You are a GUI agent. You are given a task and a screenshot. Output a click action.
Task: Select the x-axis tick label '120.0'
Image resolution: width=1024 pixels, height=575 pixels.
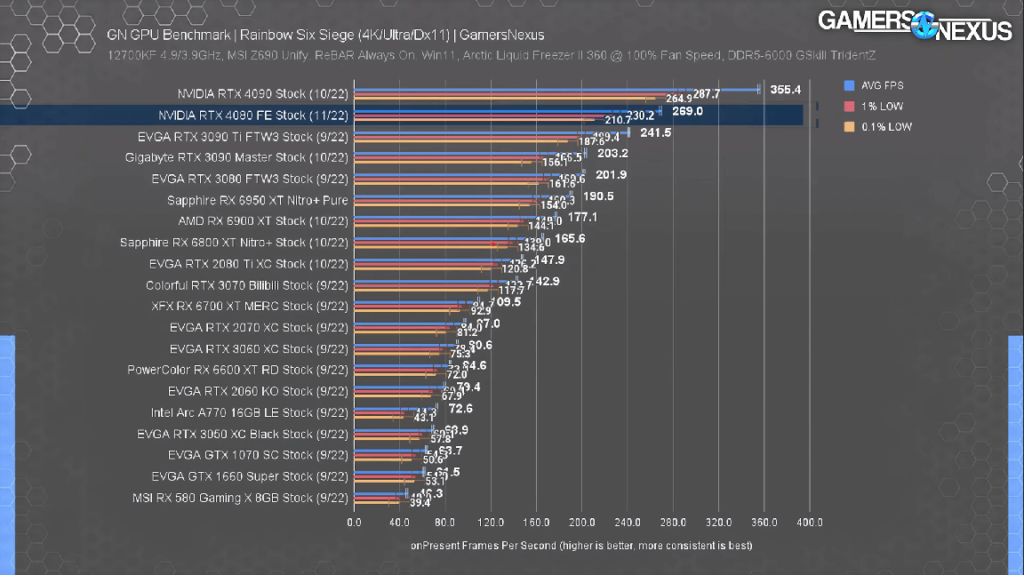tap(490, 523)
